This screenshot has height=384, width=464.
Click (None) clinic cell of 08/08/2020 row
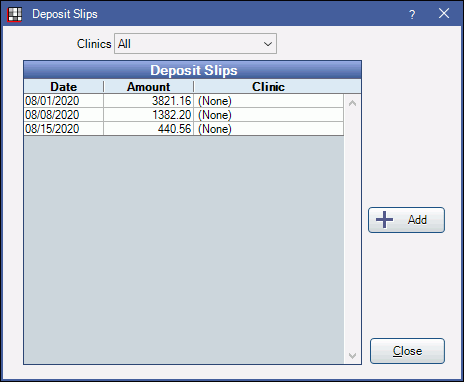pyautogui.click(x=269, y=115)
